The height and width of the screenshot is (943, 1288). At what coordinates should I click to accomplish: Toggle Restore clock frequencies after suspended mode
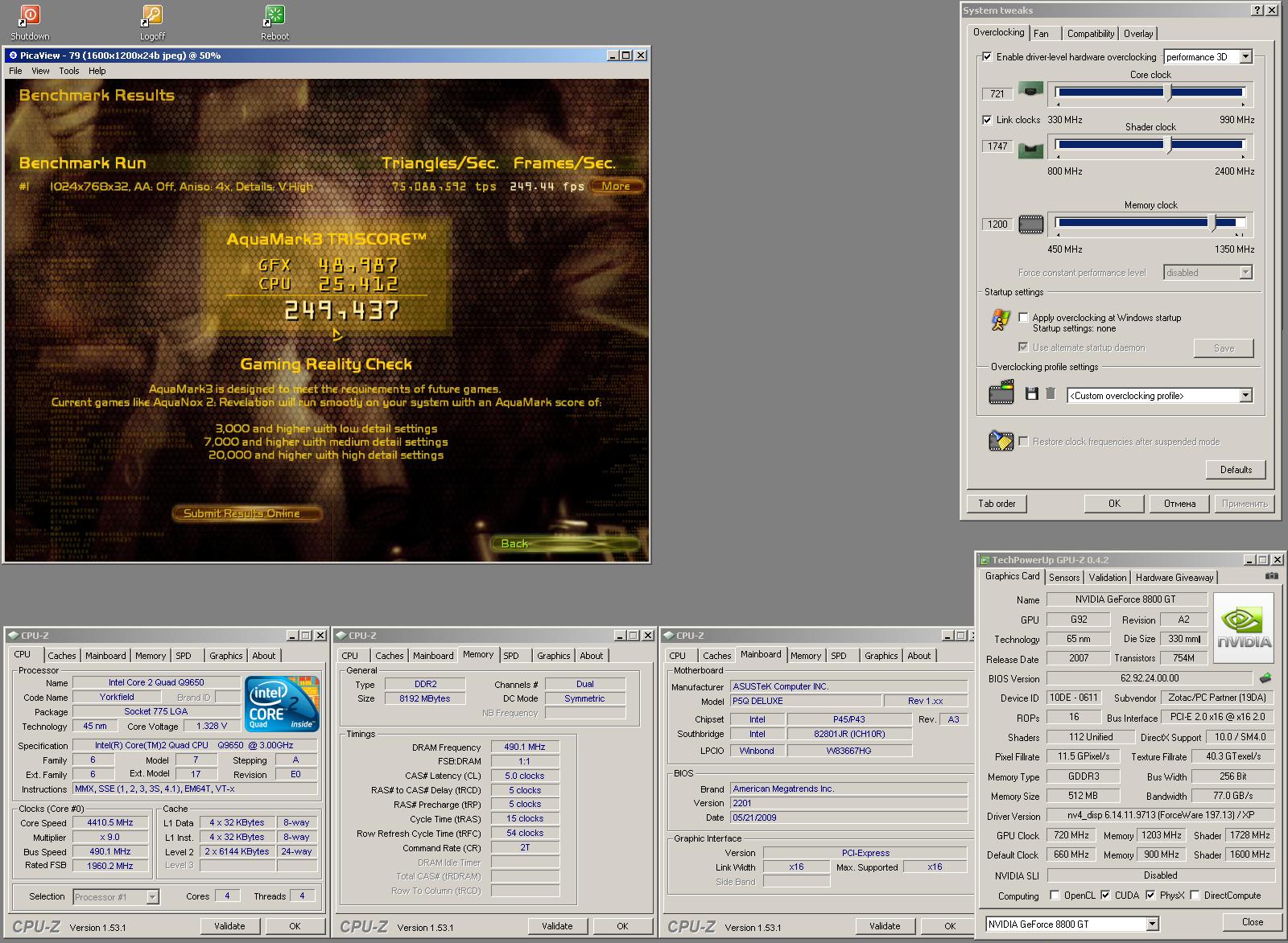[x=1023, y=442]
